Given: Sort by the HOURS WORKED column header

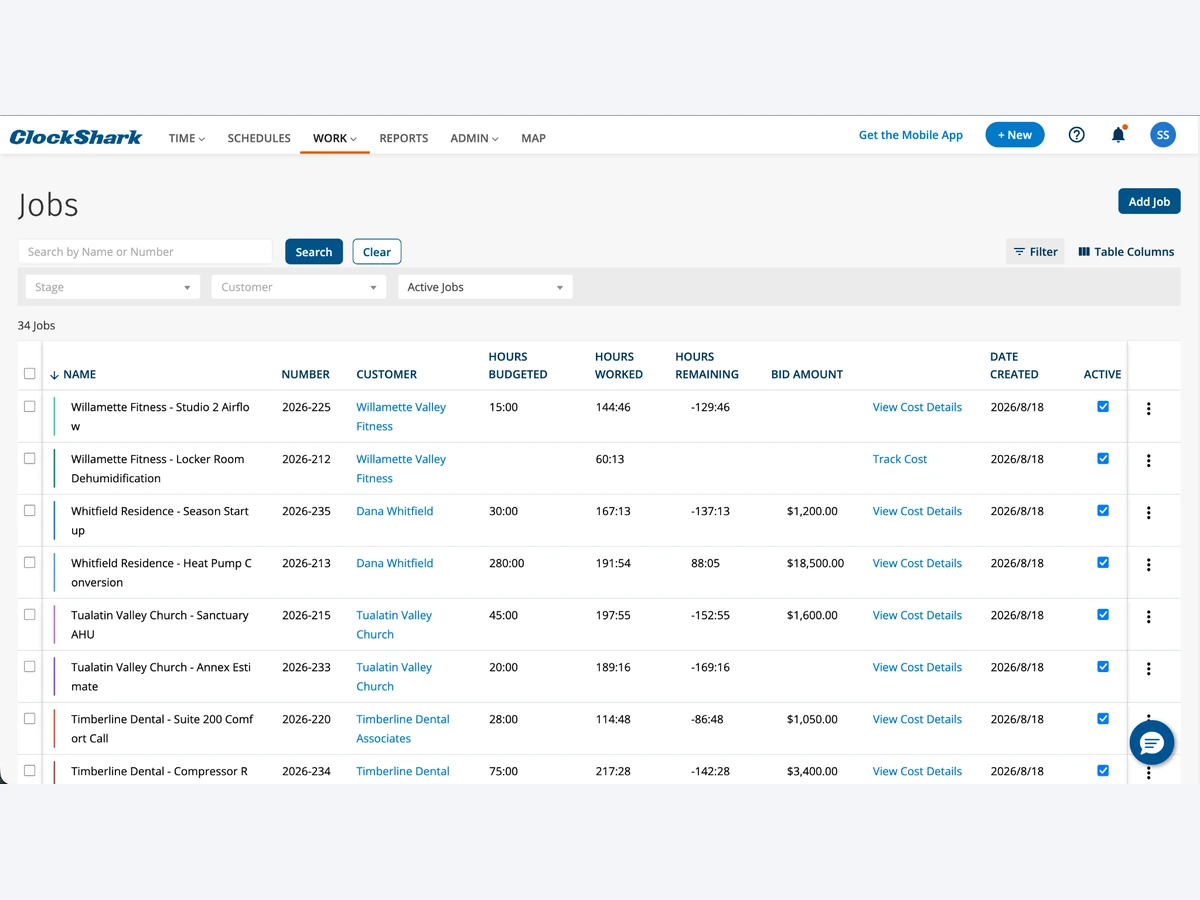Looking at the screenshot, I should 619,366.
